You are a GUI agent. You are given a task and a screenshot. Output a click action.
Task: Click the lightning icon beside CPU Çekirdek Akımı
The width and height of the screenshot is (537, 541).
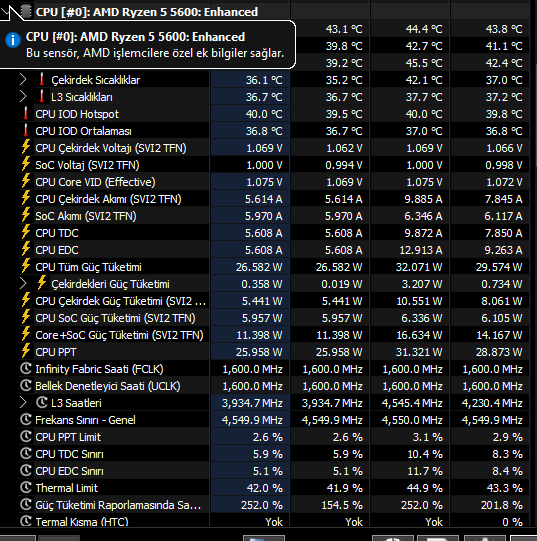26,198
